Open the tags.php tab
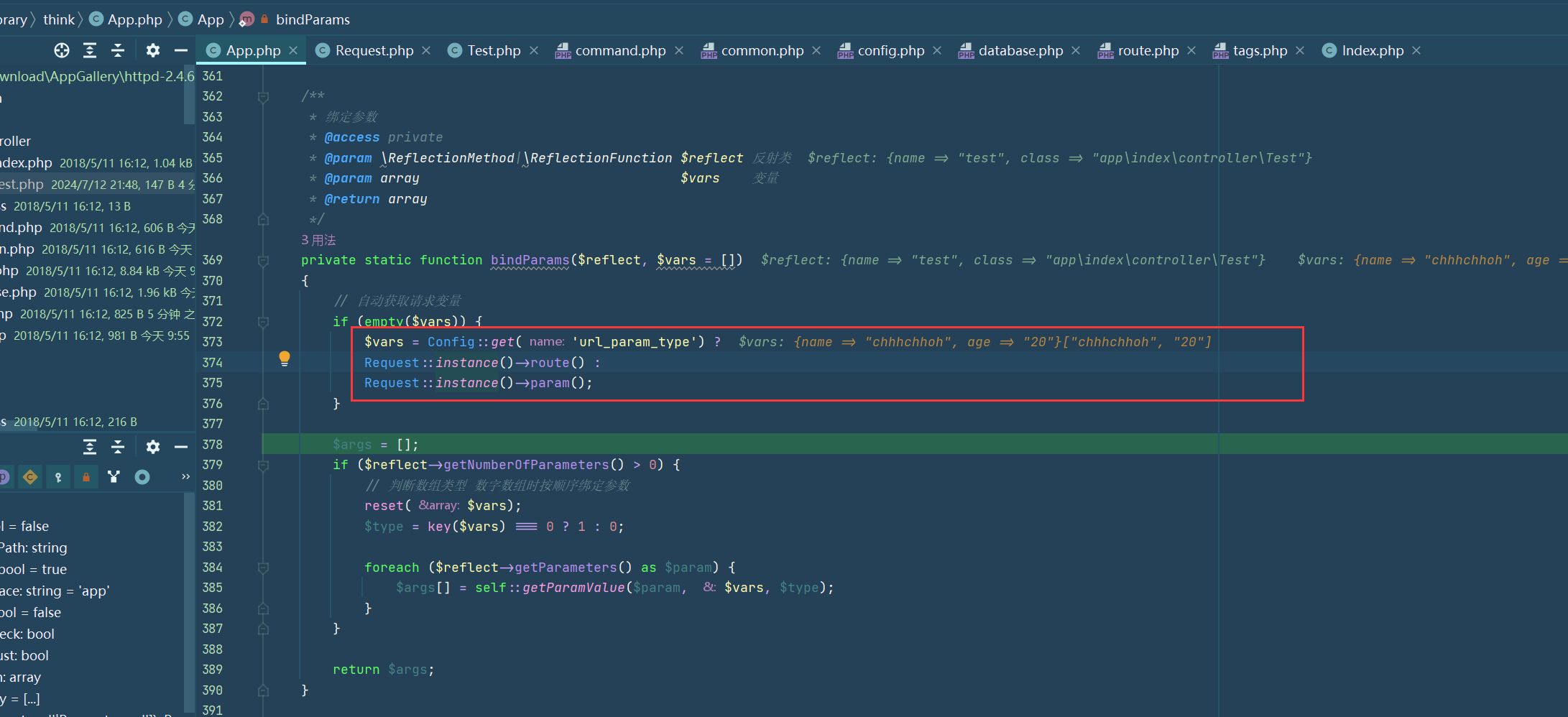 click(1260, 50)
